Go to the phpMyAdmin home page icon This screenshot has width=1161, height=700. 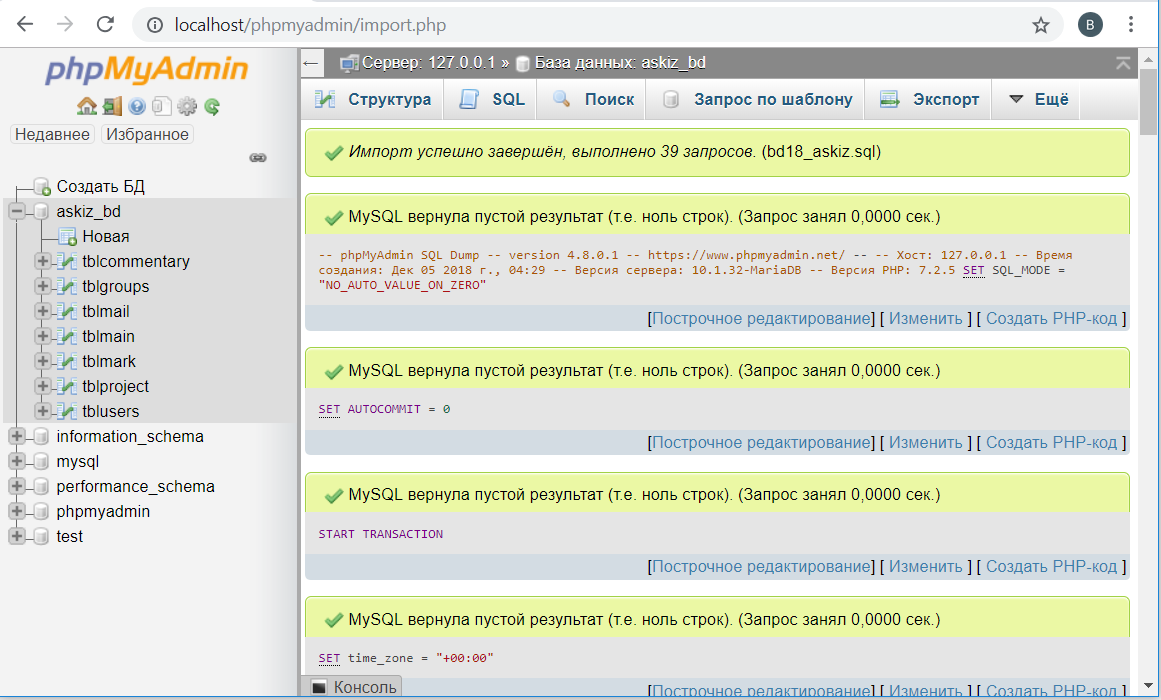point(87,107)
